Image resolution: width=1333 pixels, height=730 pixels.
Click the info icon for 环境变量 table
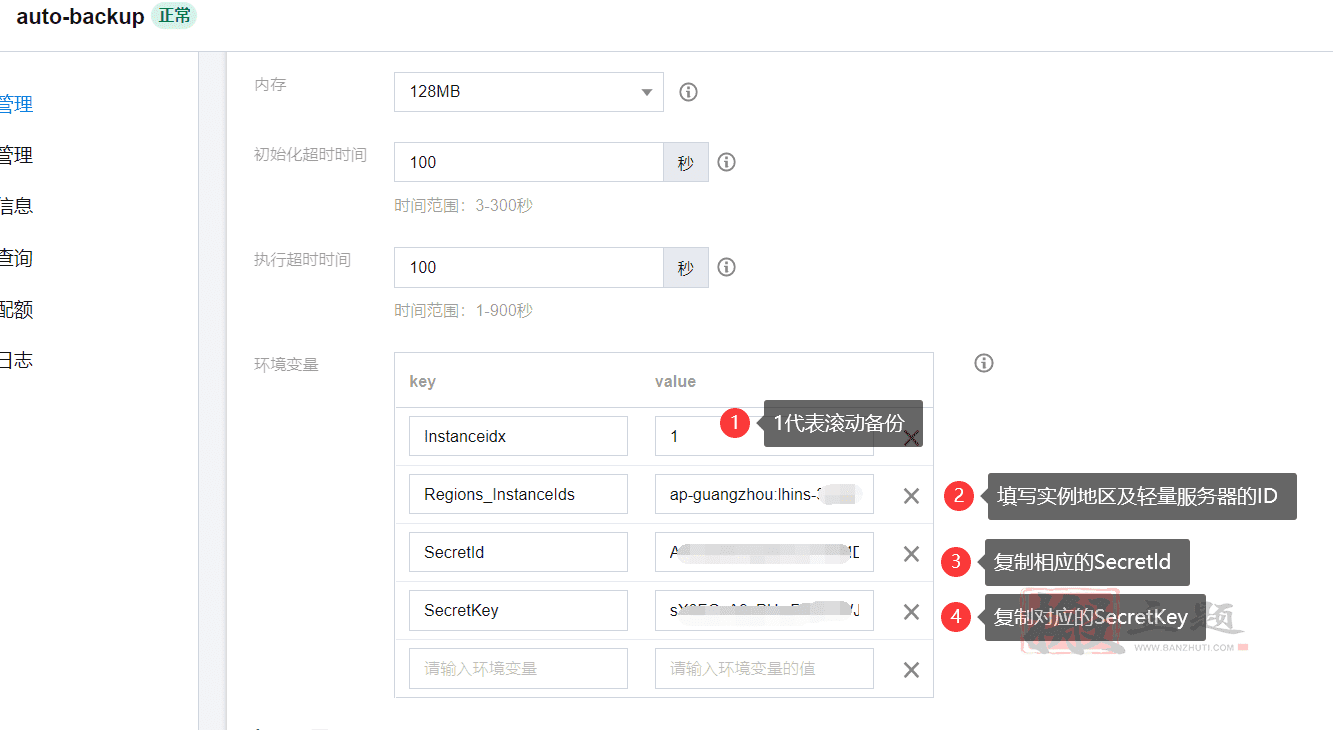984,363
